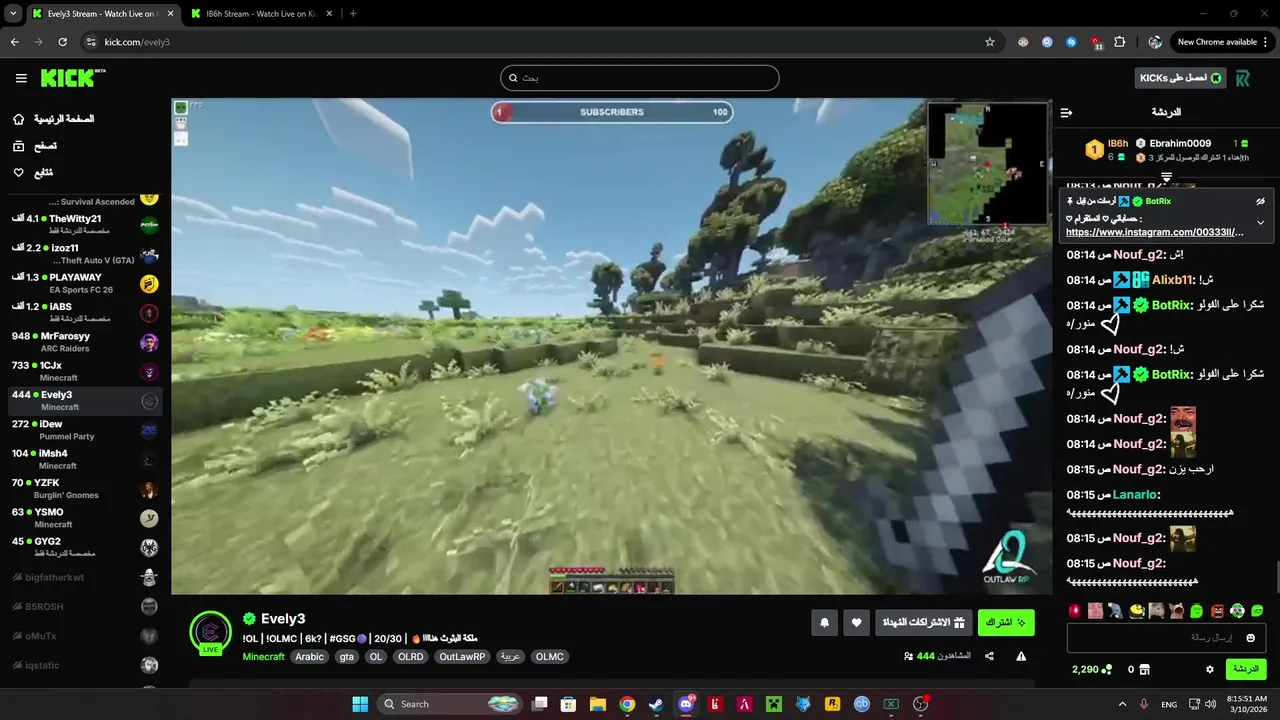
Task: Select the yellow smiley emote in chat
Action: [1136, 610]
